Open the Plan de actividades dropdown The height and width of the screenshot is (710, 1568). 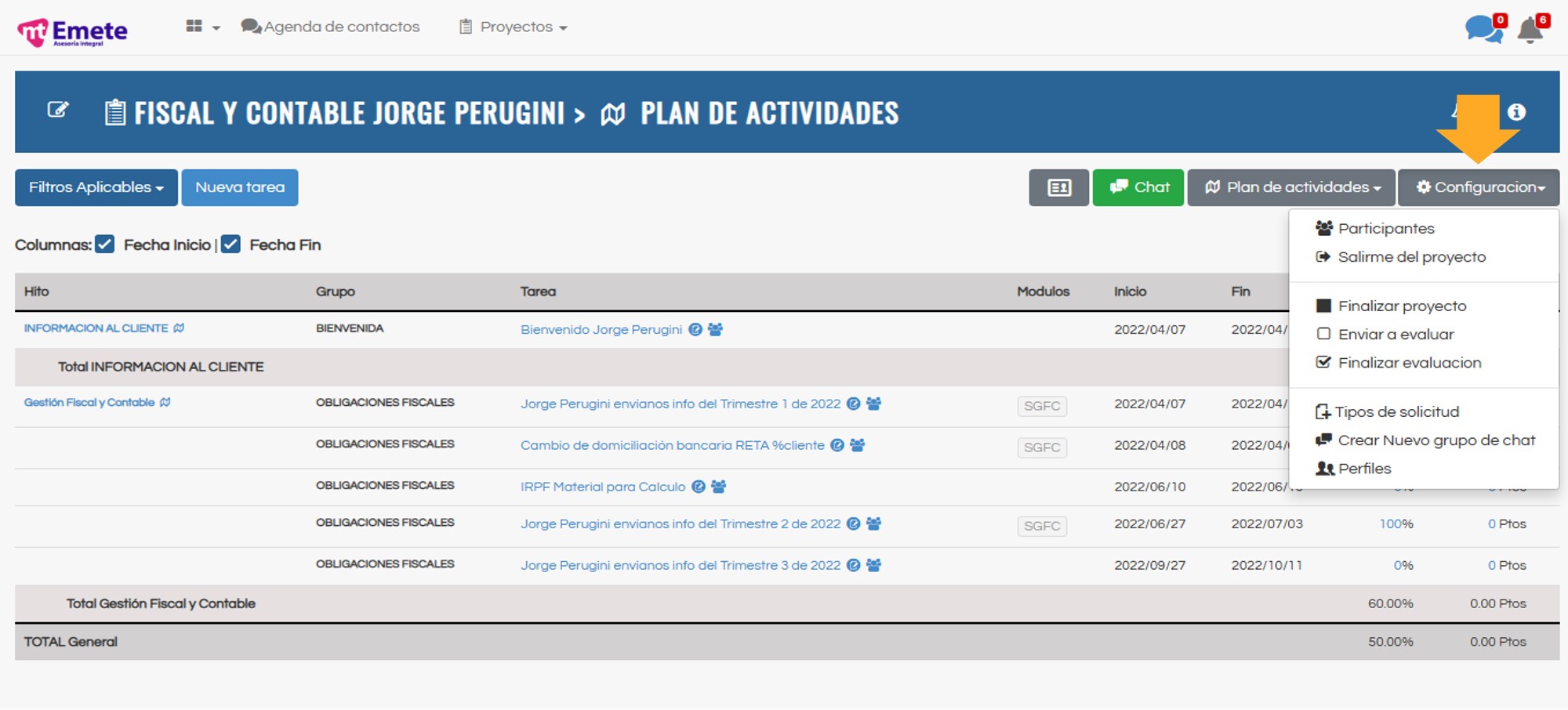point(1290,188)
